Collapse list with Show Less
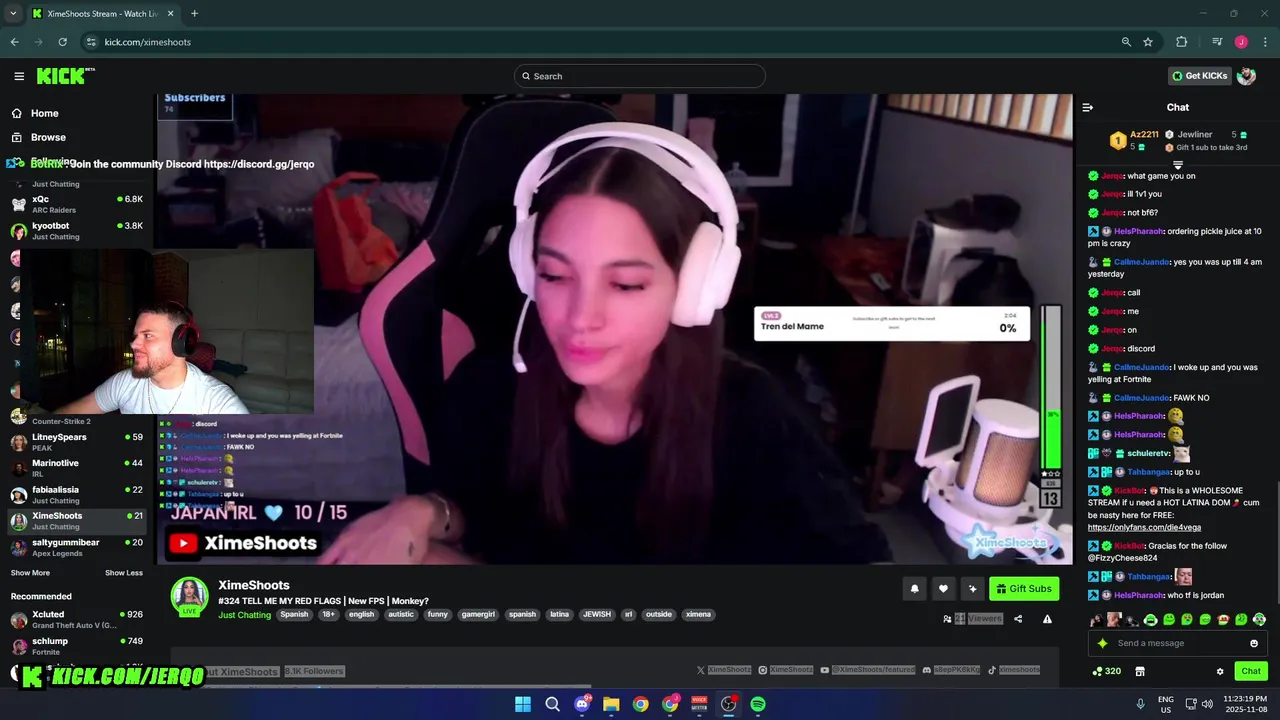This screenshot has height=720, width=1280. 124,573
